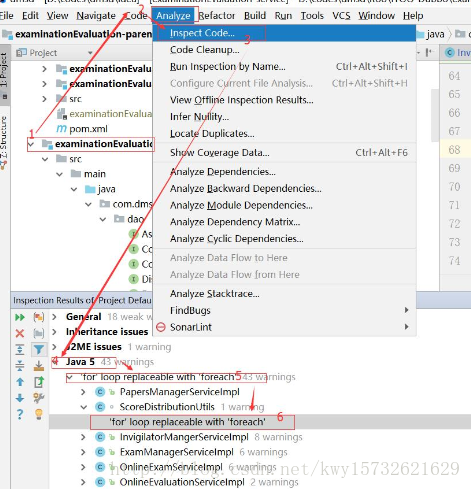471x489 pixels.
Task: Rerun inspection with green double-arrow icon
Action: [20, 317]
